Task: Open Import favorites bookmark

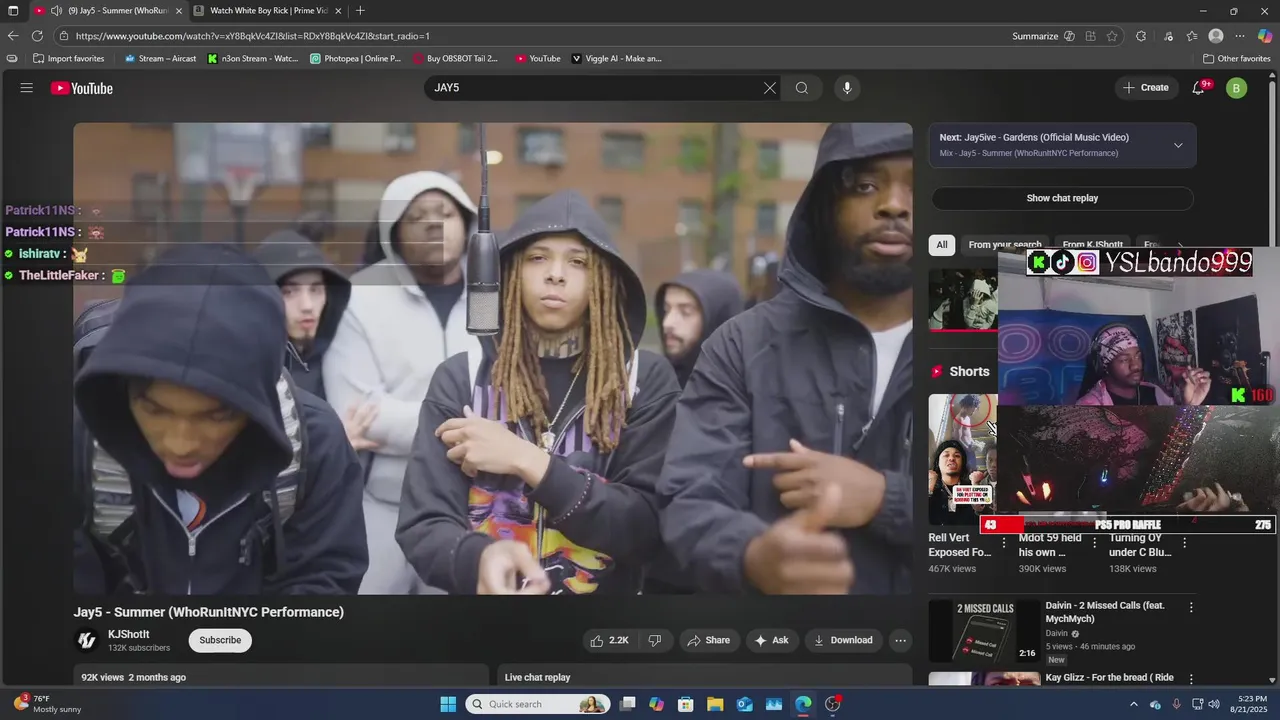Action: coord(68,58)
